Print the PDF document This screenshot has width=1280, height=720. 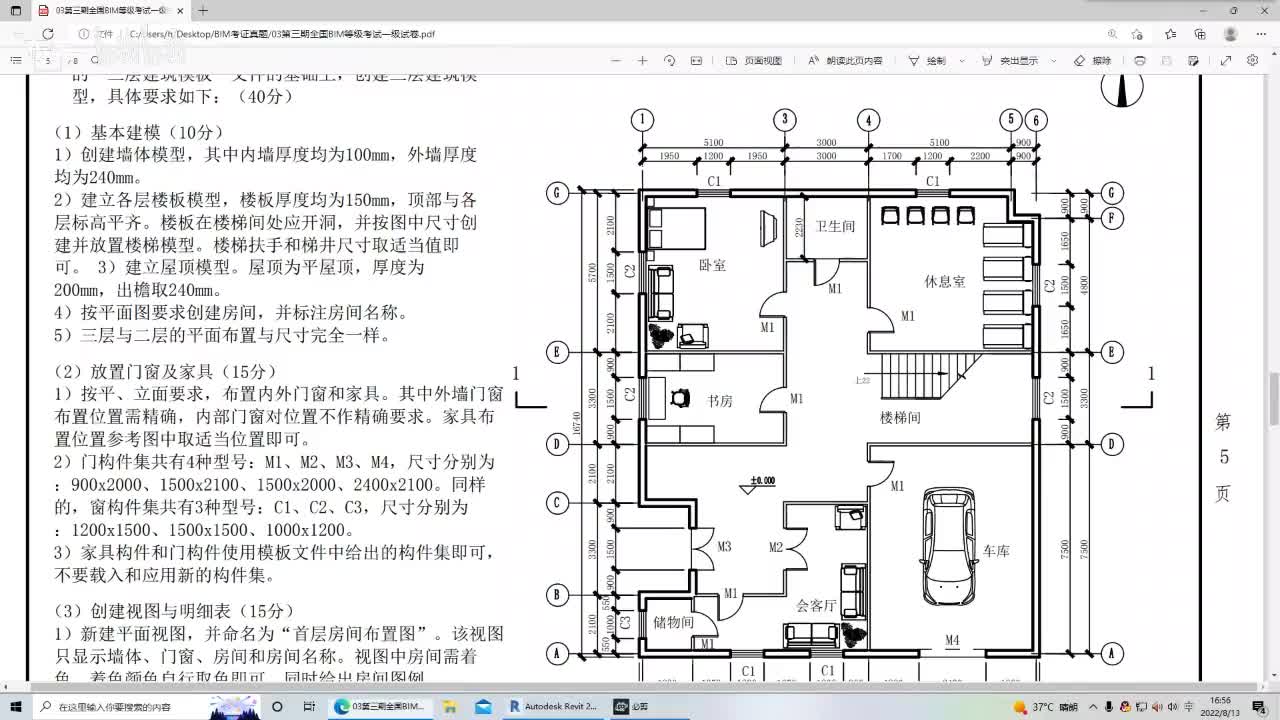(1140, 60)
